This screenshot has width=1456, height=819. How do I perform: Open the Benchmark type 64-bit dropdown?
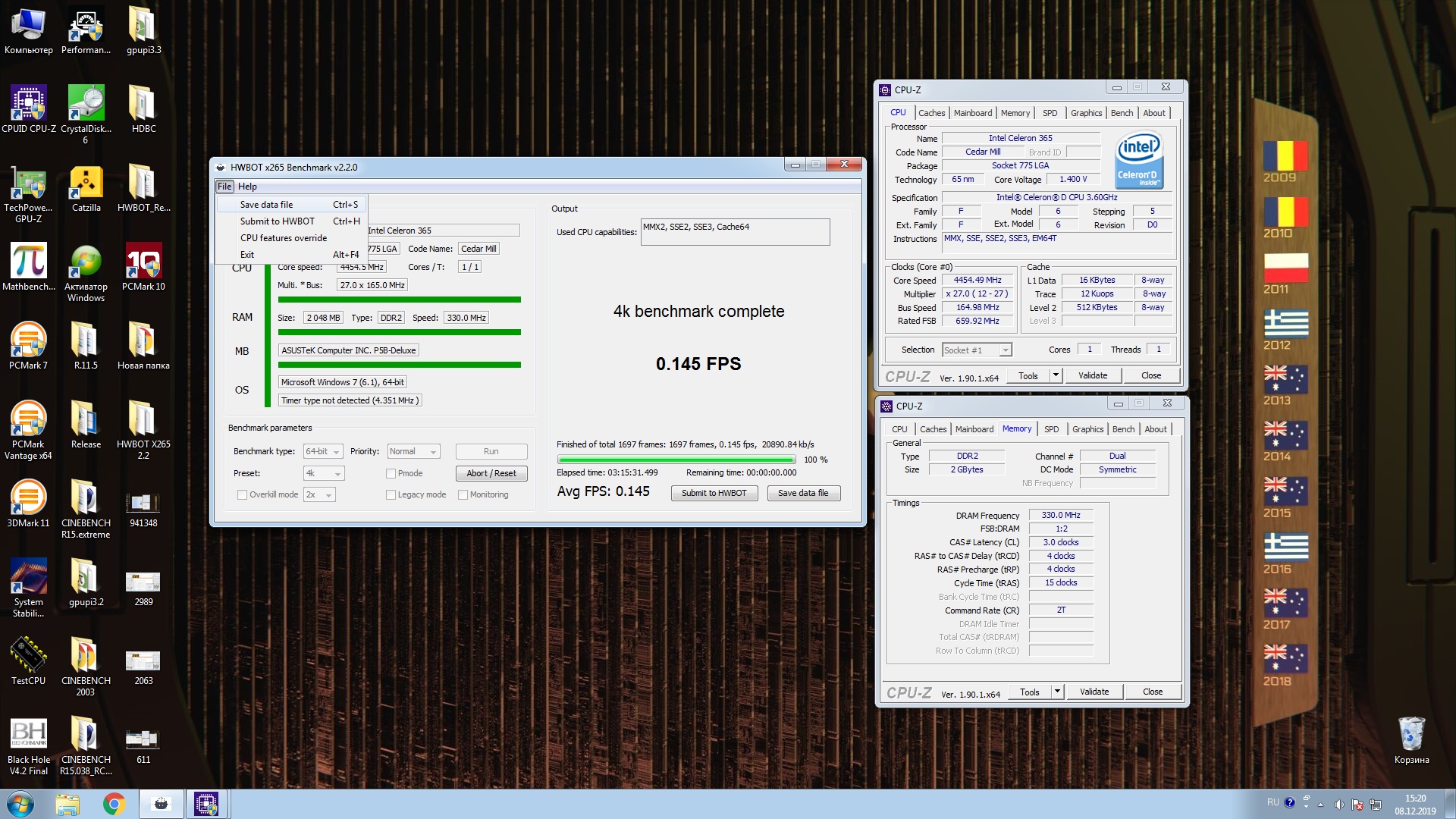click(x=323, y=451)
